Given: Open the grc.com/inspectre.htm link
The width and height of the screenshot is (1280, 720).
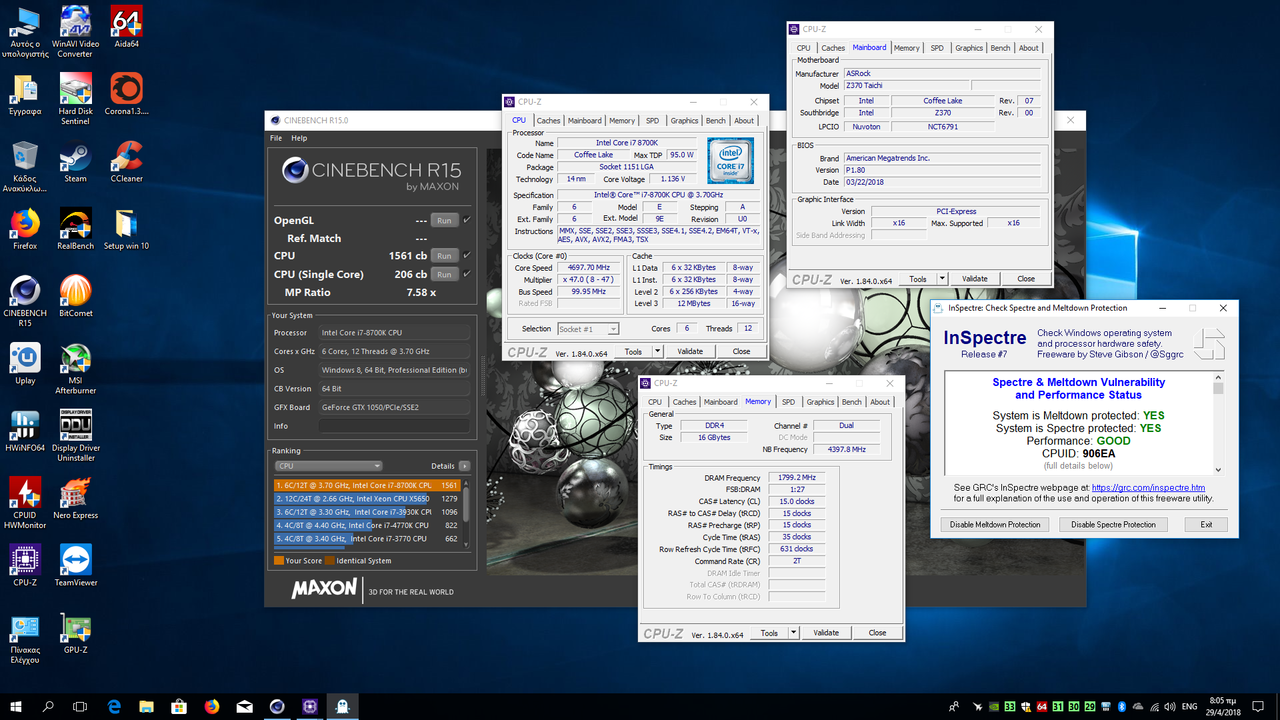Looking at the screenshot, I should (x=1148, y=488).
